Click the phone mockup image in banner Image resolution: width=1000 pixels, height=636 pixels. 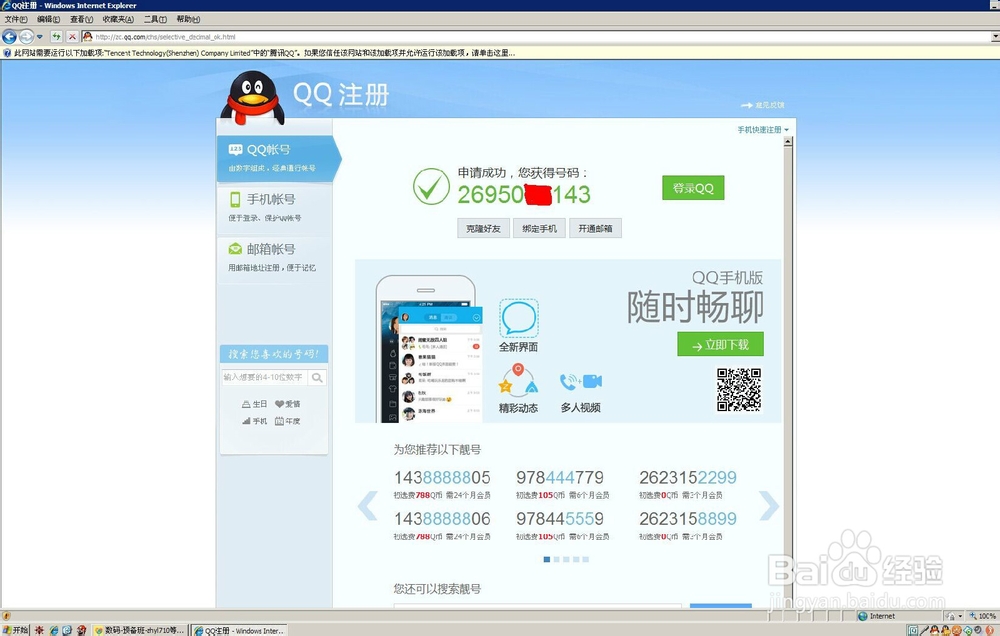pyautogui.click(x=429, y=349)
